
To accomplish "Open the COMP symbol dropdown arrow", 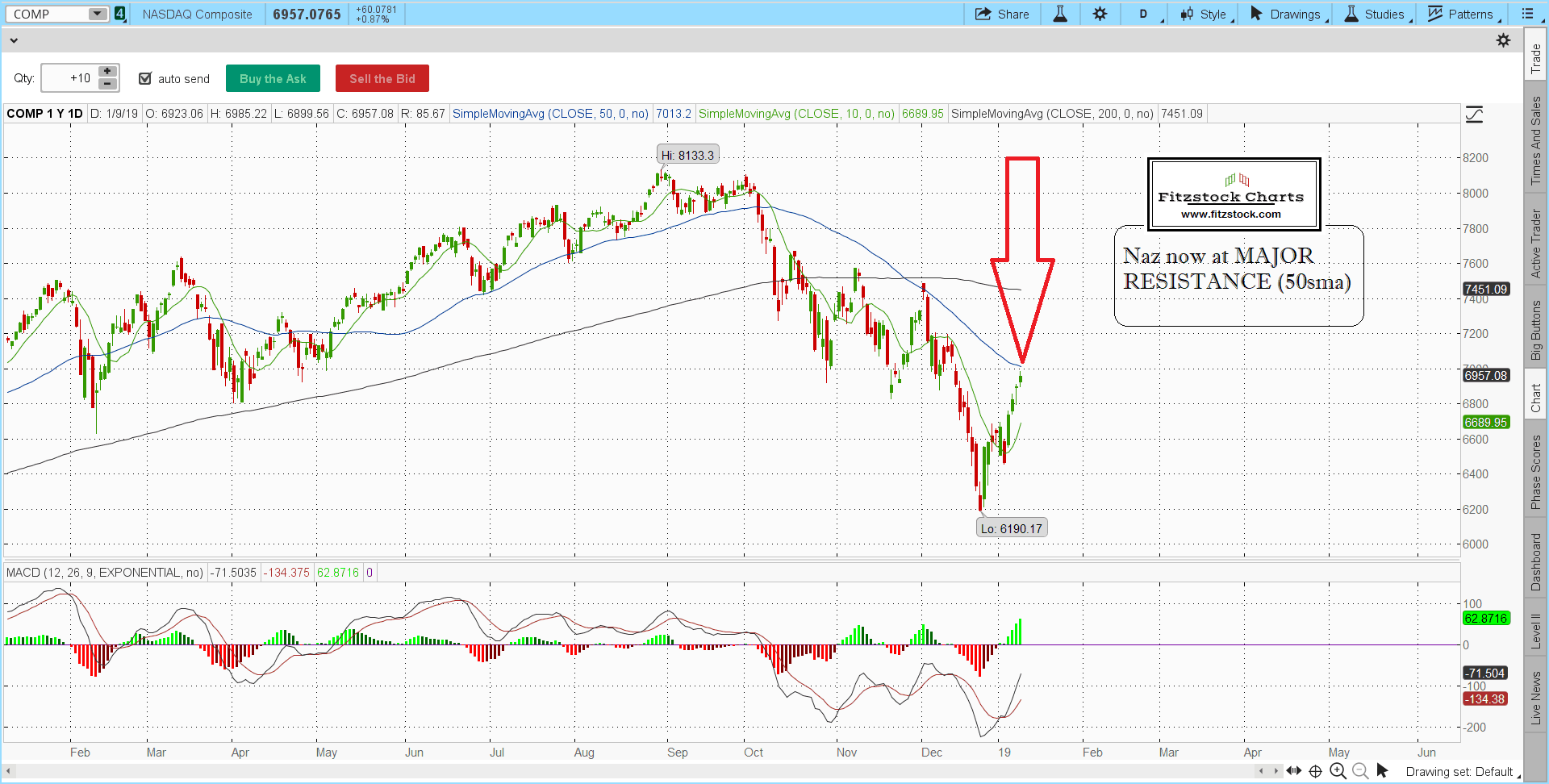I will [98, 14].
